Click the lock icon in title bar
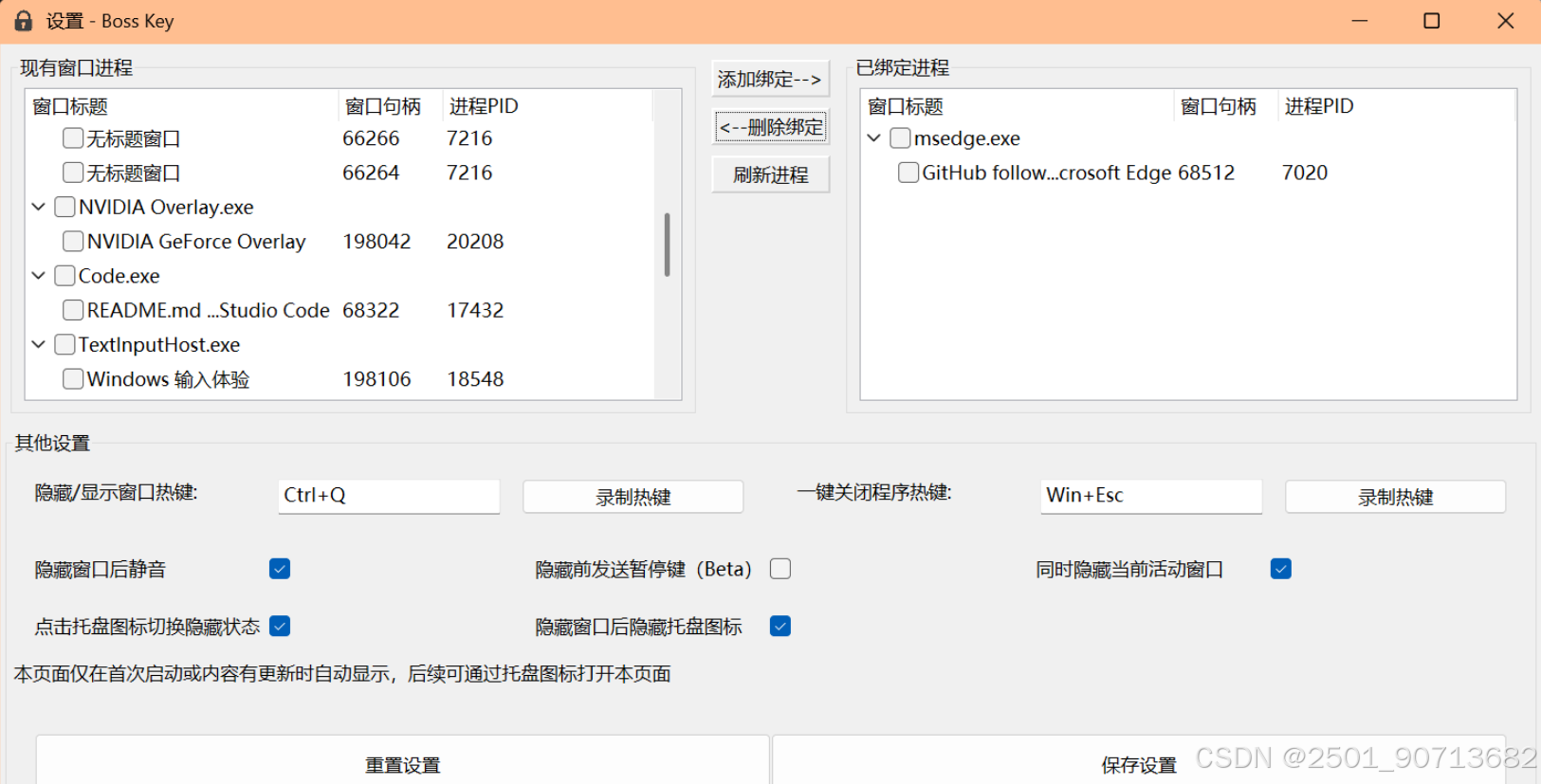The width and height of the screenshot is (1541, 784). tap(24, 21)
